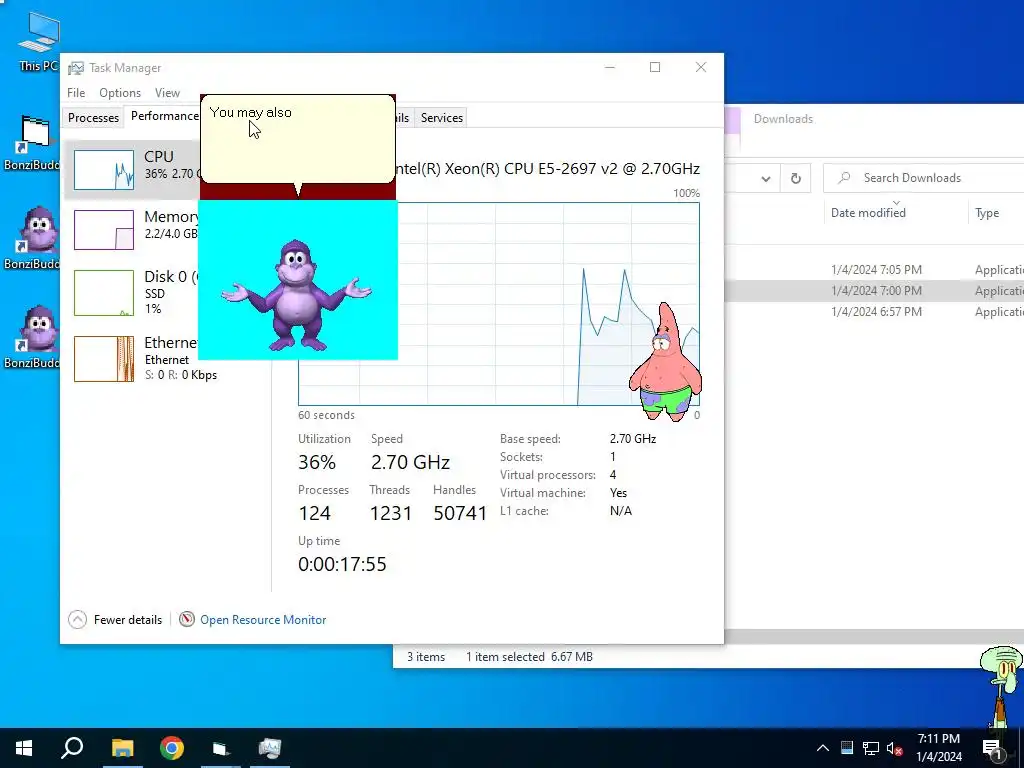Click the Refresh button in File Explorer
The height and width of the screenshot is (768, 1024).
pos(795,178)
